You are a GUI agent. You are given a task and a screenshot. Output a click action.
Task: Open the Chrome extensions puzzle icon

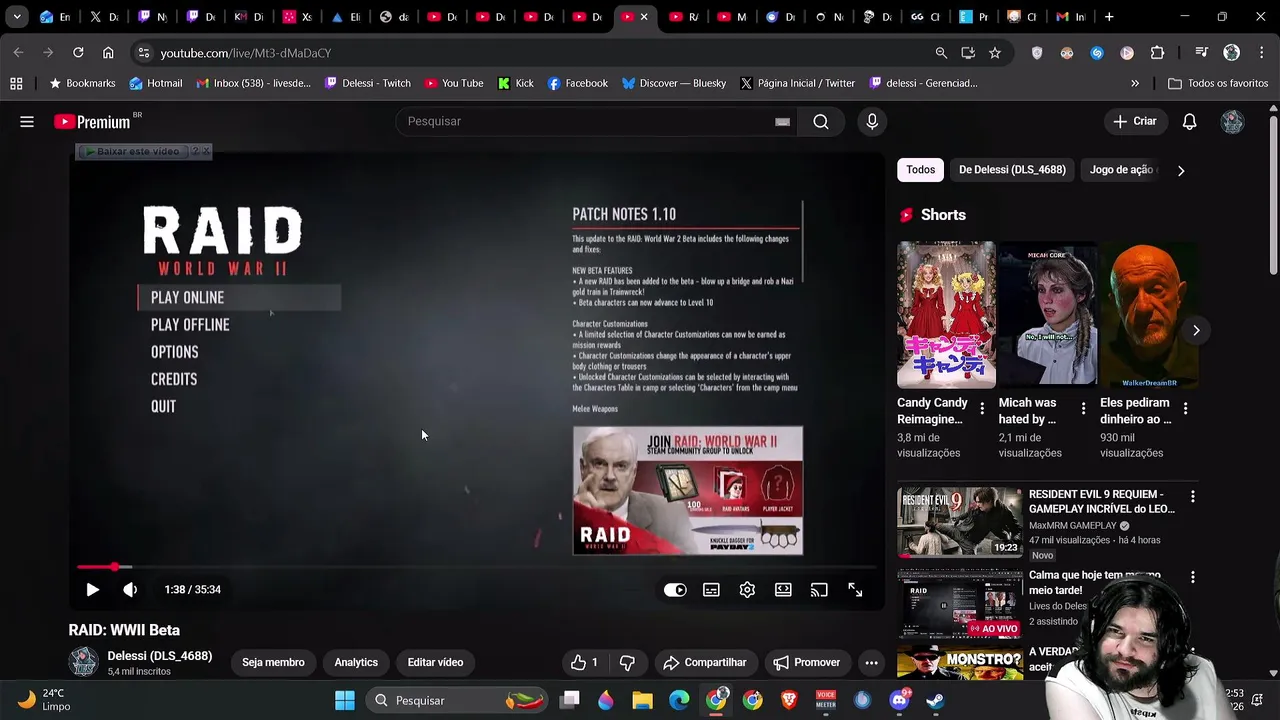[1157, 52]
